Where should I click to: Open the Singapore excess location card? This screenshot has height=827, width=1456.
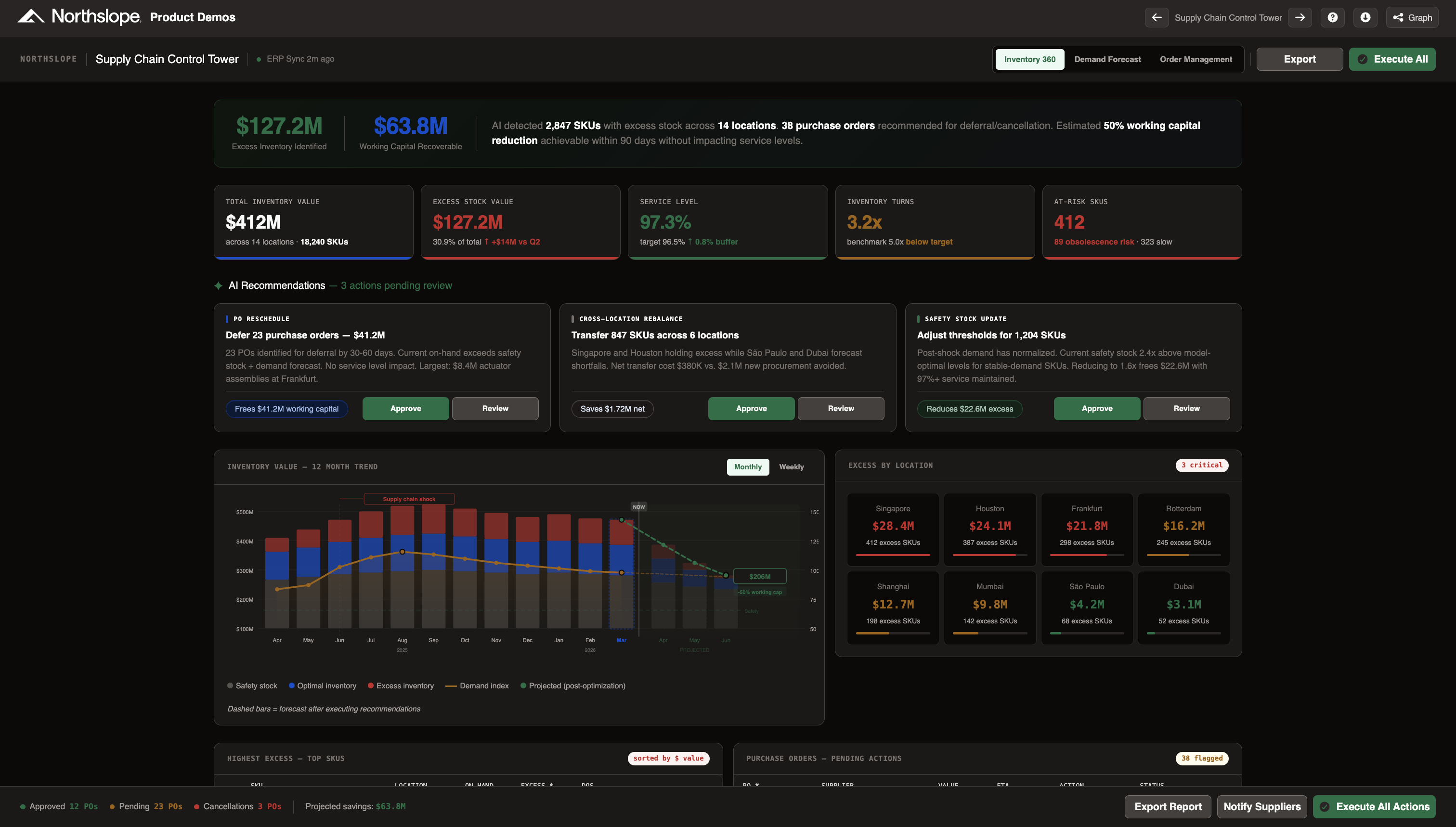[893, 529]
